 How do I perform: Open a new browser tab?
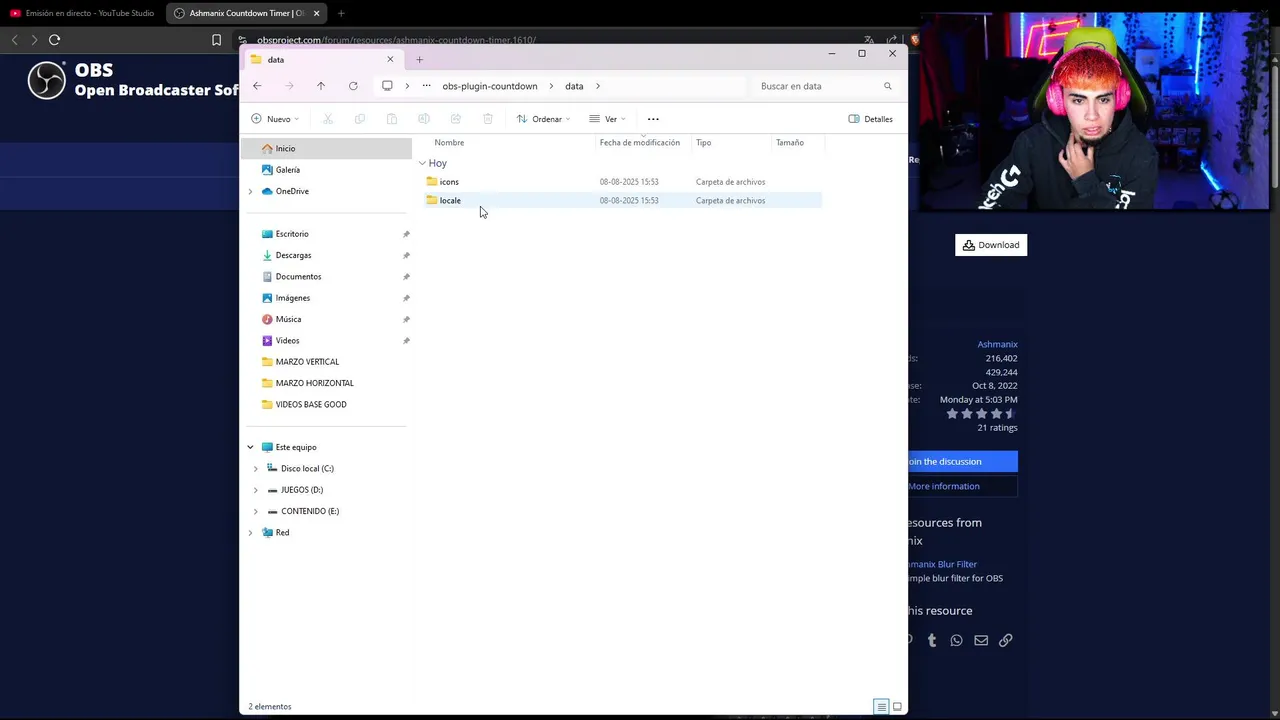341,13
